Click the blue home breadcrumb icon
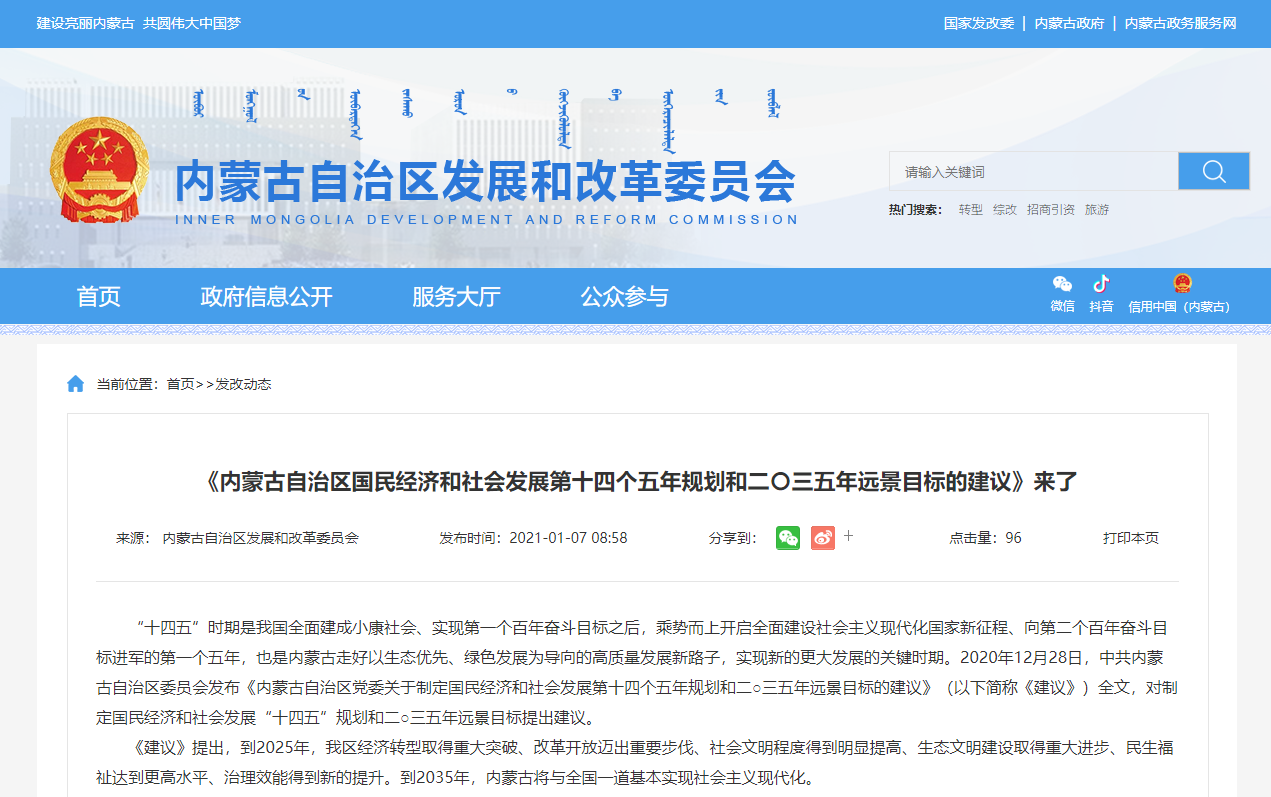The height and width of the screenshot is (797, 1271). point(76,384)
